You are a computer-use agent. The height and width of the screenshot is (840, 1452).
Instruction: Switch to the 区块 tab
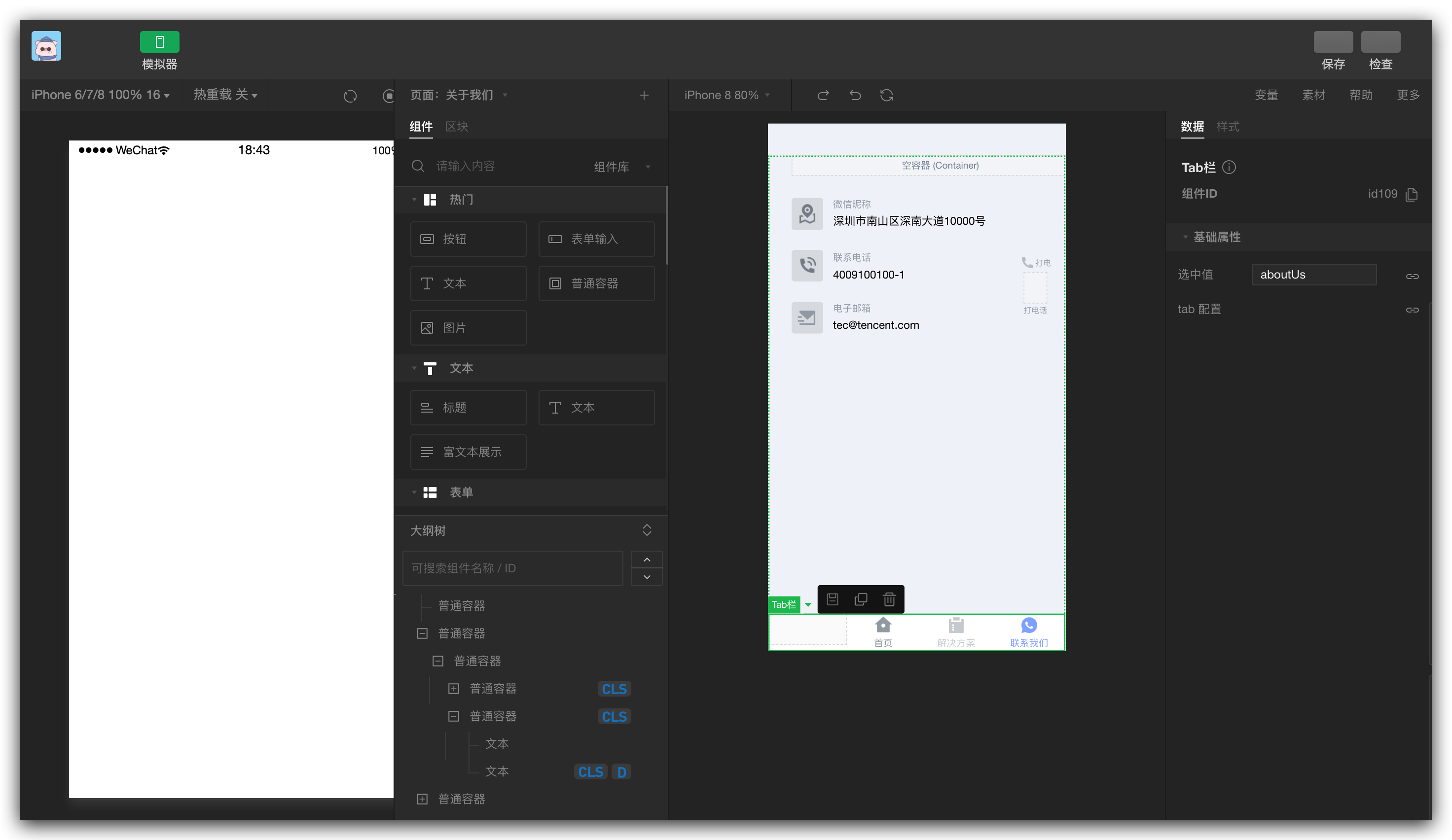pyautogui.click(x=456, y=126)
